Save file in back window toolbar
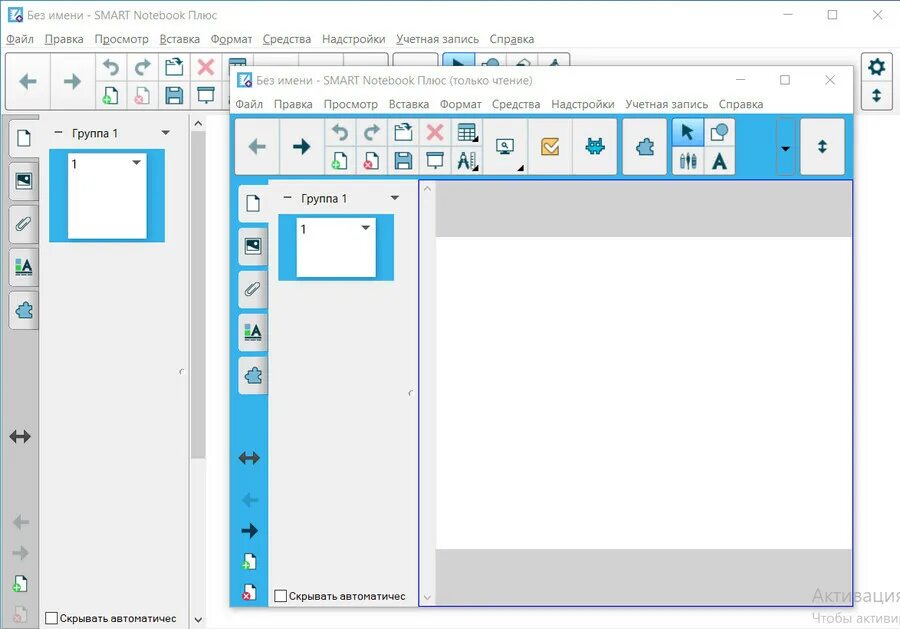 pos(174,95)
